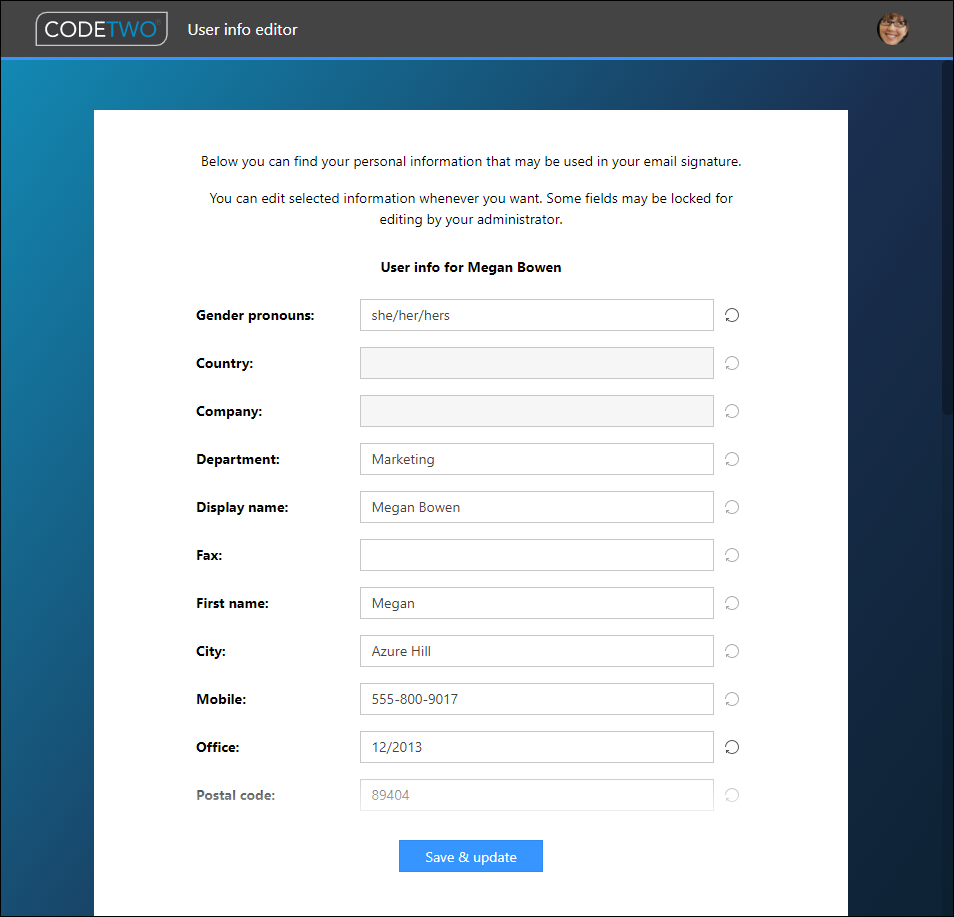
Task: Reset the Postal code field value
Action: (x=731, y=795)
